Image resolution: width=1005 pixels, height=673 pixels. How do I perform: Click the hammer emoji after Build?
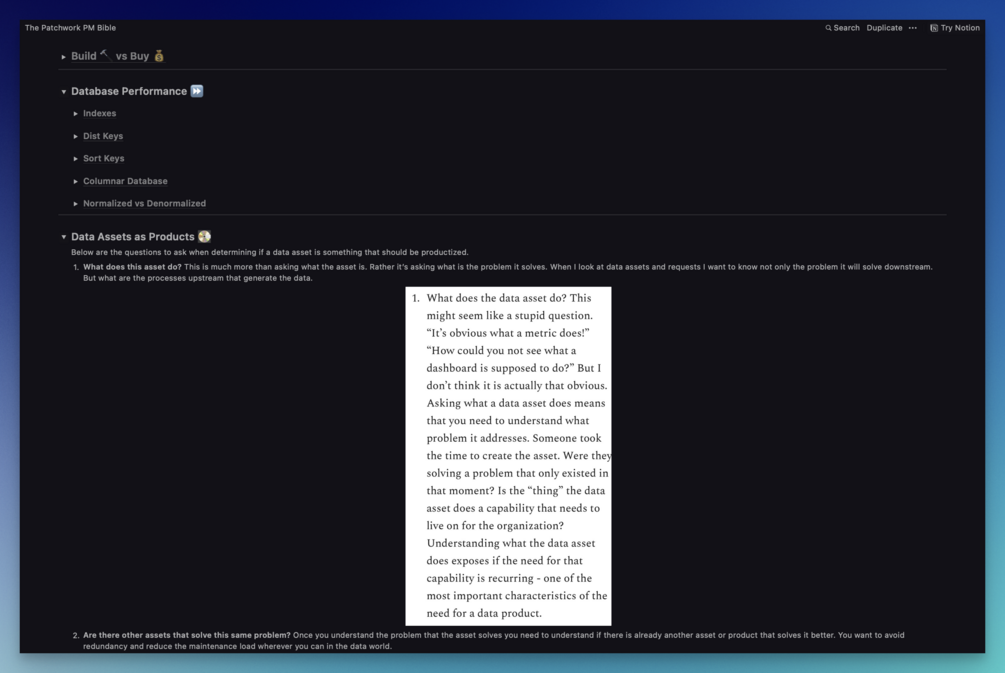click(x=104, y=55)
